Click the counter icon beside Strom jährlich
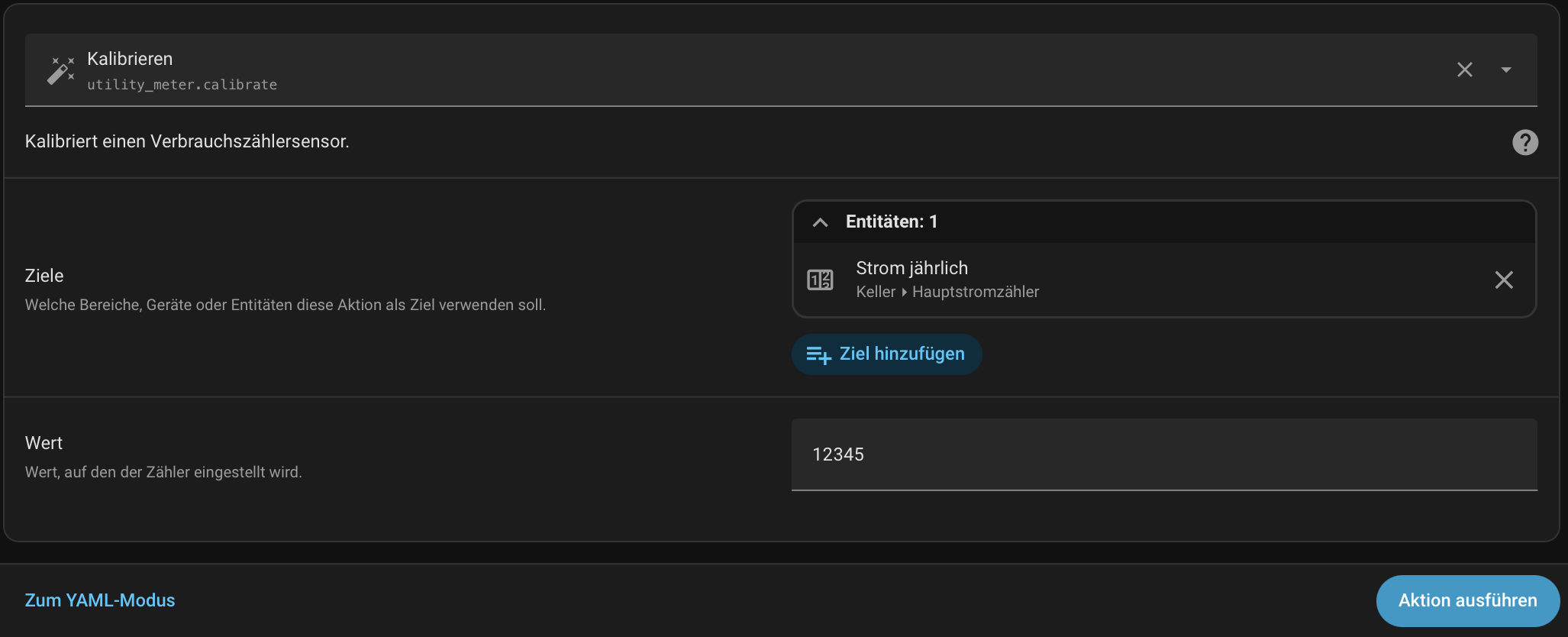Viewport: 1568px width, 637px height. [820, 280]
